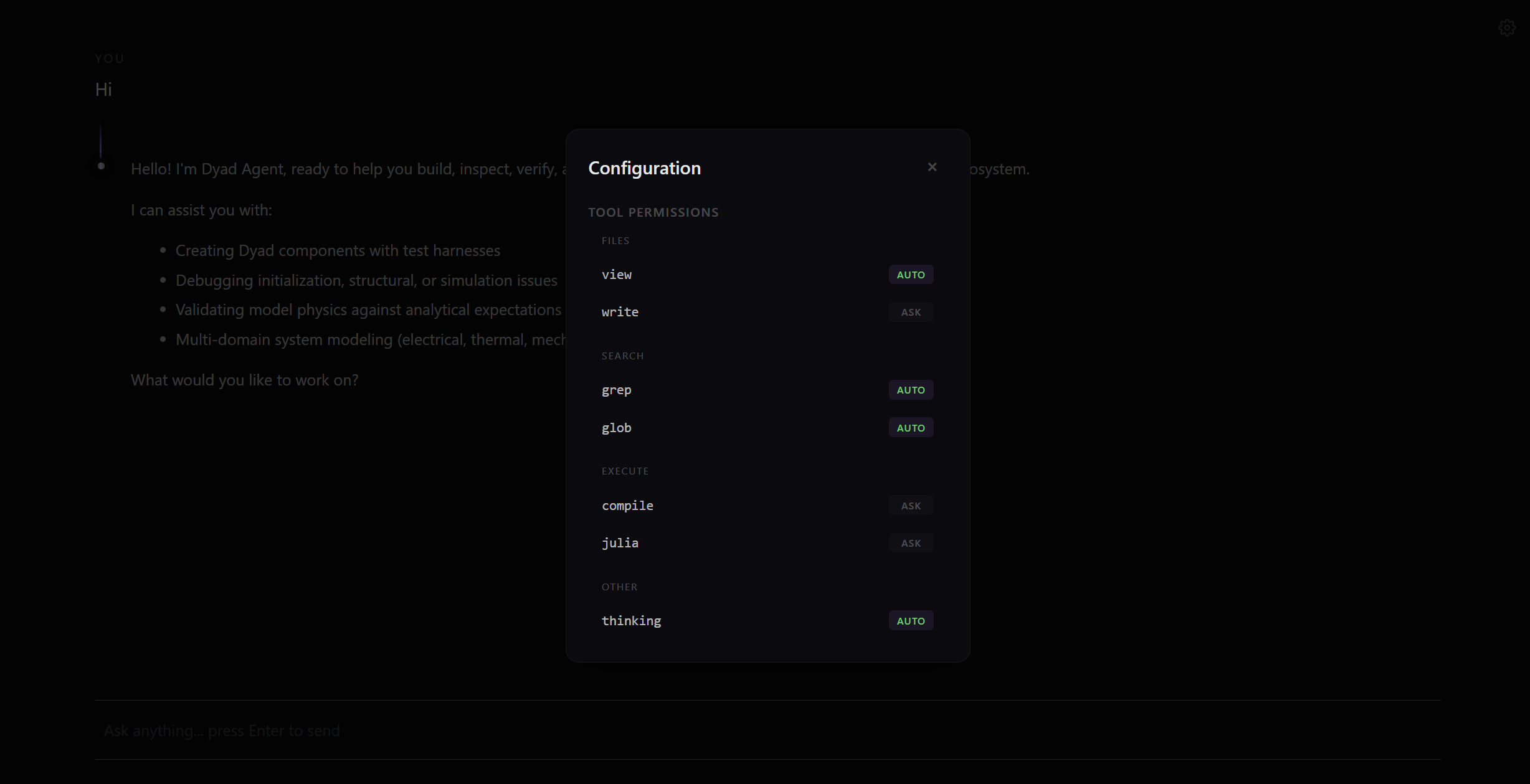Open settings gear icon top right
Screen dimensions: 1530x784
(x=1506, y=28)
